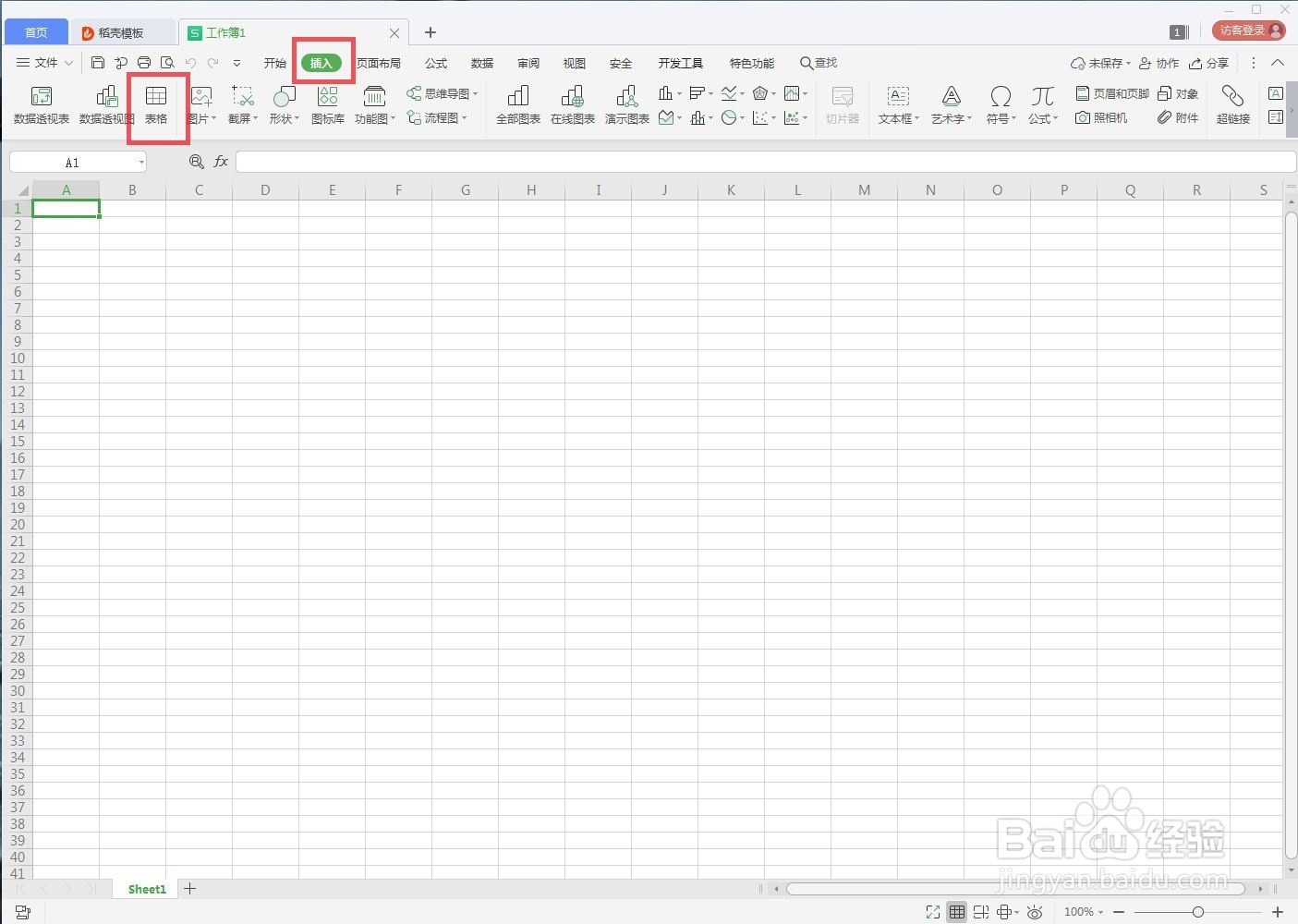The image size is (1298, 924).
Task: Open the line chart type dropdown
Action: tap(733, 93)
